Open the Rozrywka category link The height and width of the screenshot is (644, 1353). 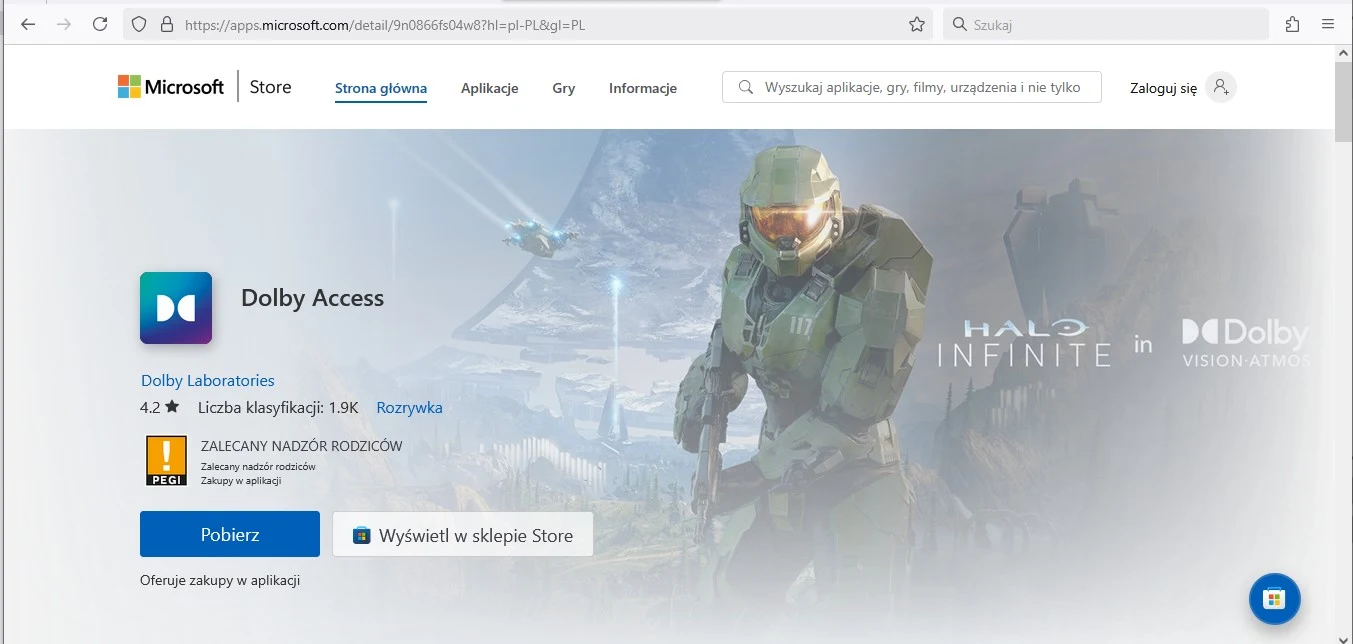click(409, 407)
